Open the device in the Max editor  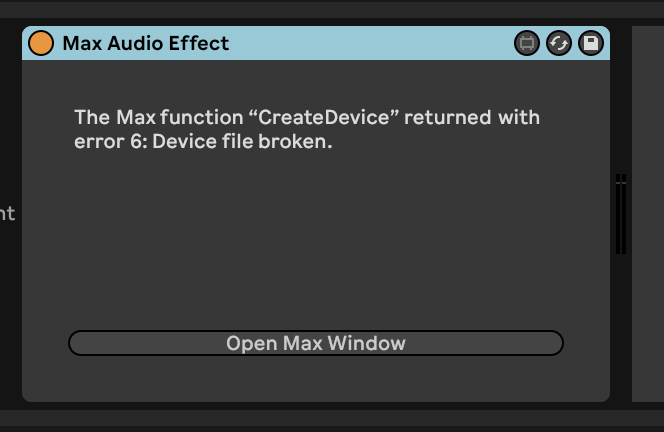[526, 43]
